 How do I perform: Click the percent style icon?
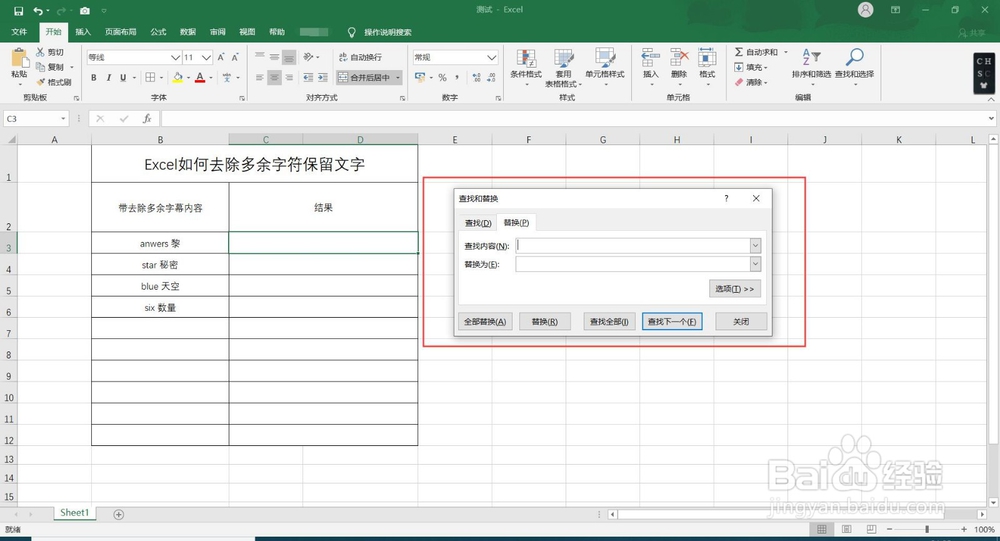coord(442,78)
